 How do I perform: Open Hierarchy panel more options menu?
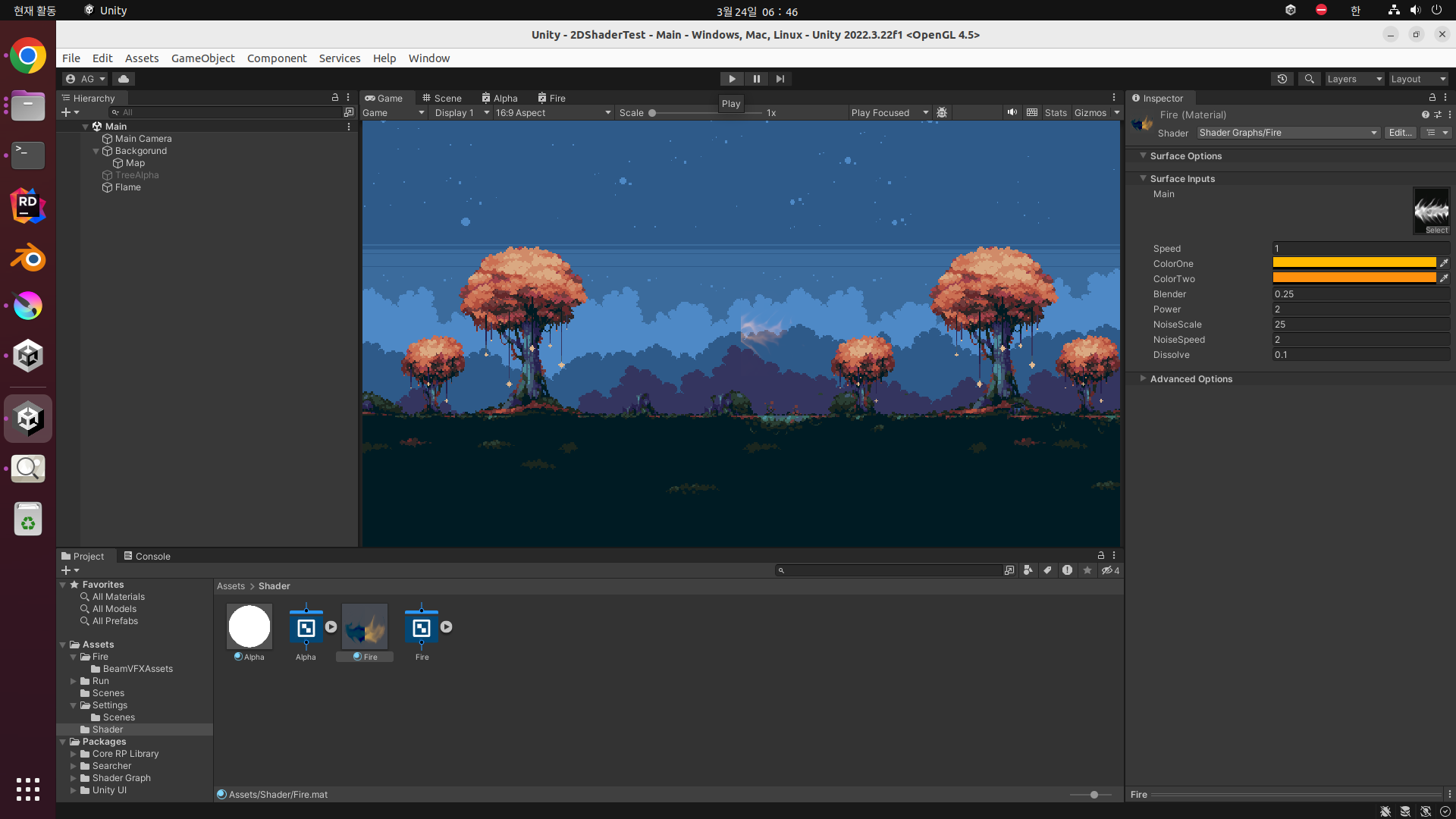(348, 98)
